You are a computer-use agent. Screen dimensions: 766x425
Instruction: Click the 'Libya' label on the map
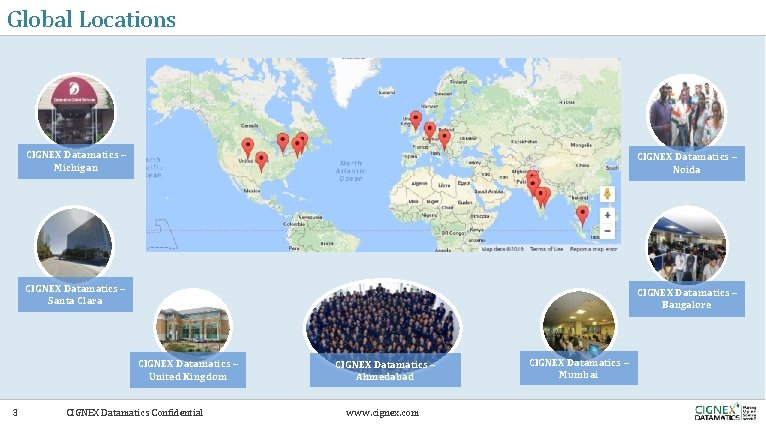click(x=444, y=185)
